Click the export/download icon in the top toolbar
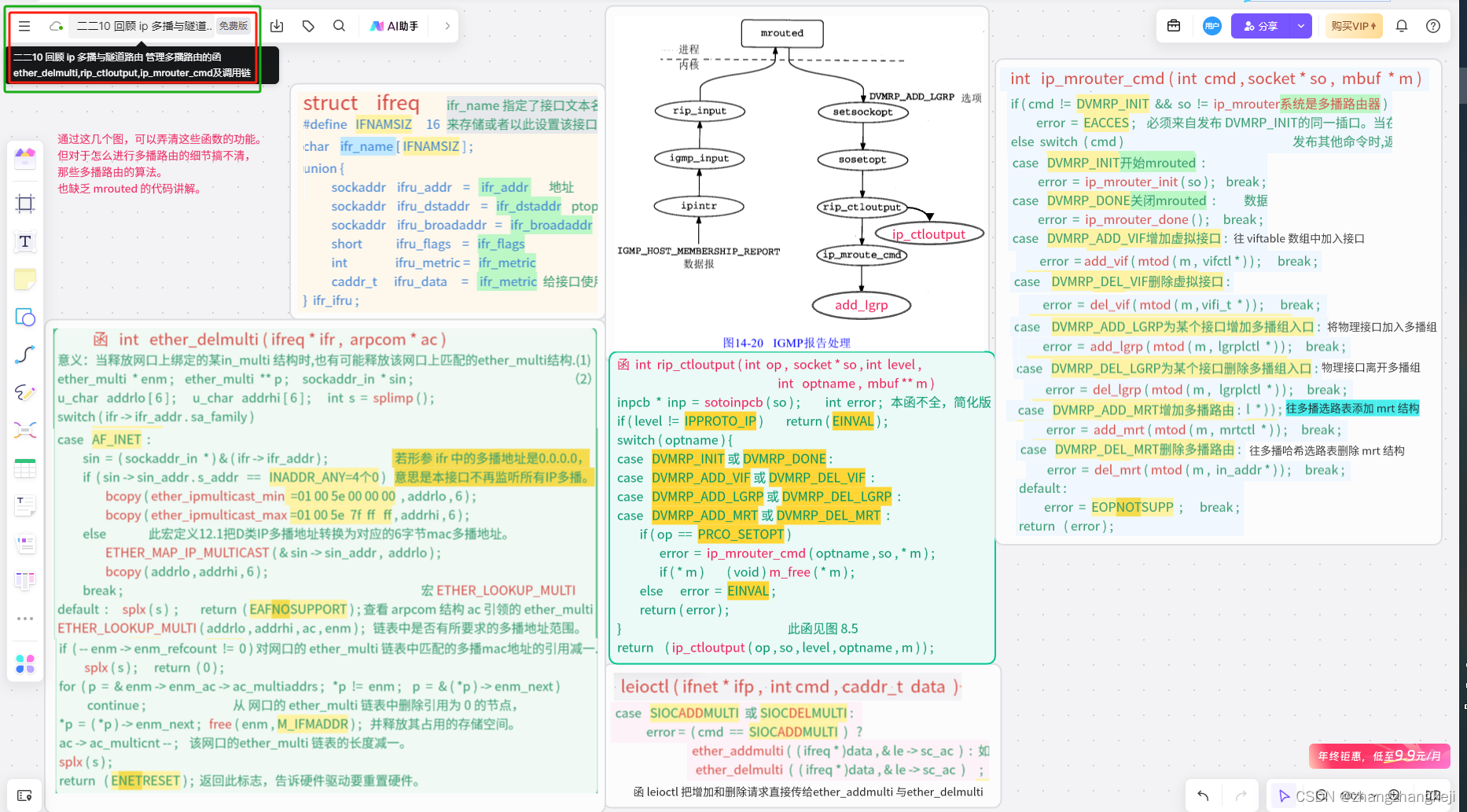Viewport: 1467px width, 812px height. (x=277, y=26)
